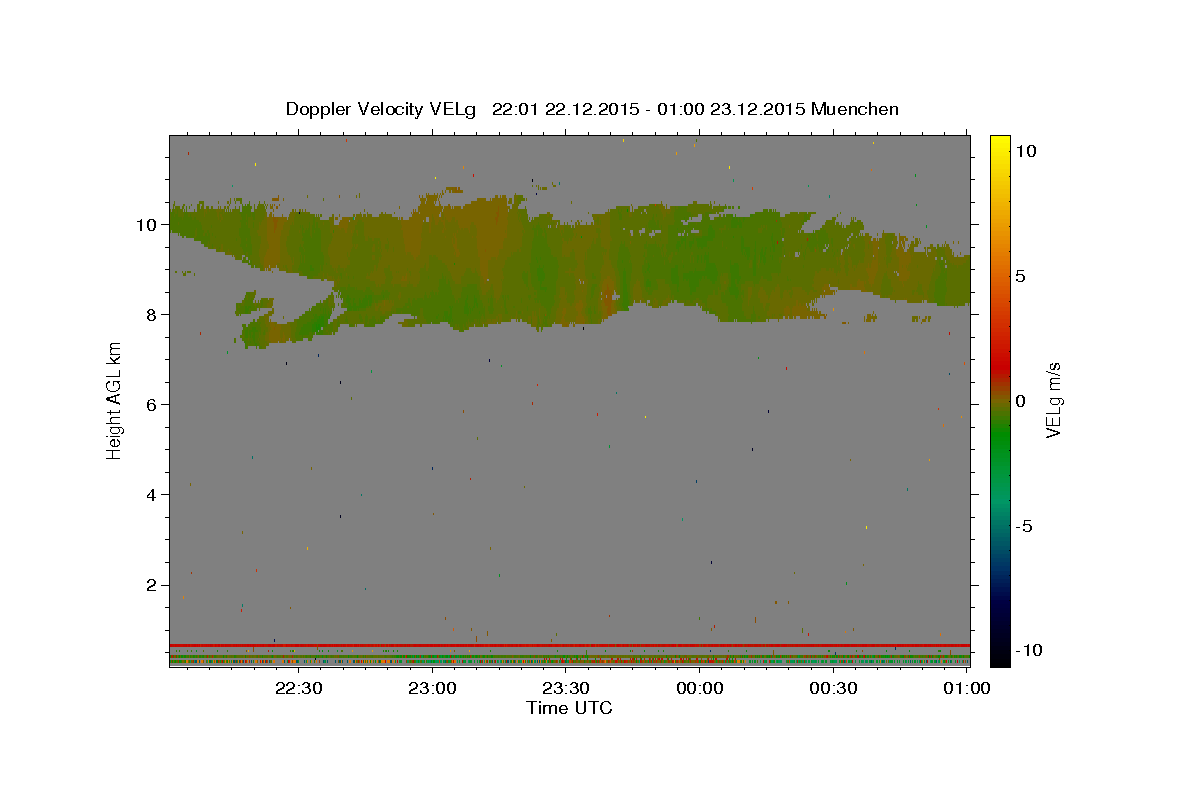1200x800 pixels.
Task: Click the 01:00 time tick label
Action: [x=967, y=688]
